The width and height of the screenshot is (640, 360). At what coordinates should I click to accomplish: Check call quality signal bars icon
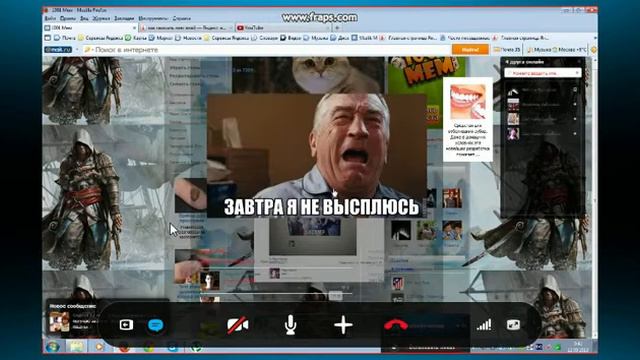(484, 325)
